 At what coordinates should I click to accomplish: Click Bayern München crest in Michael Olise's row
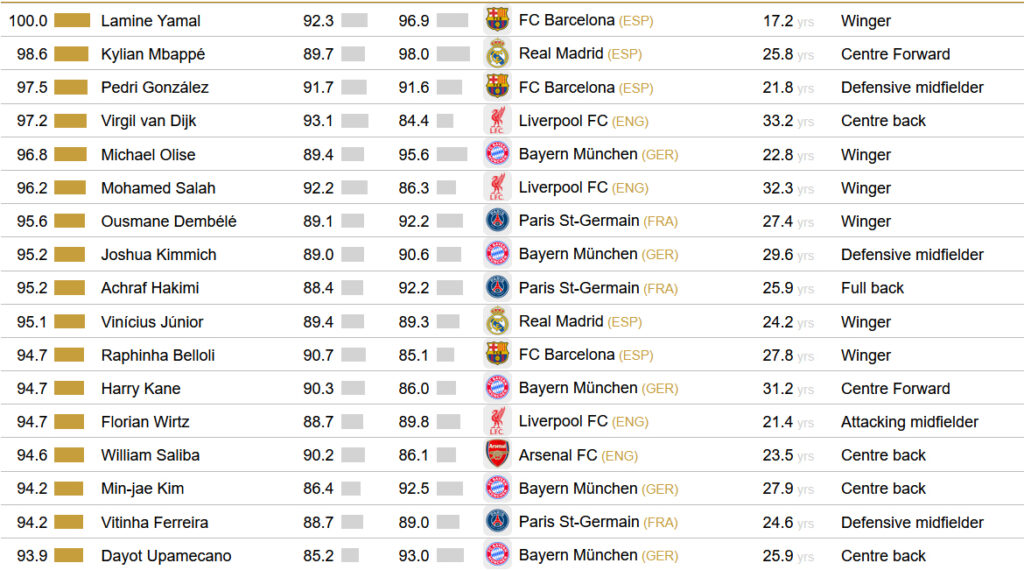click(x=497, y=154)
